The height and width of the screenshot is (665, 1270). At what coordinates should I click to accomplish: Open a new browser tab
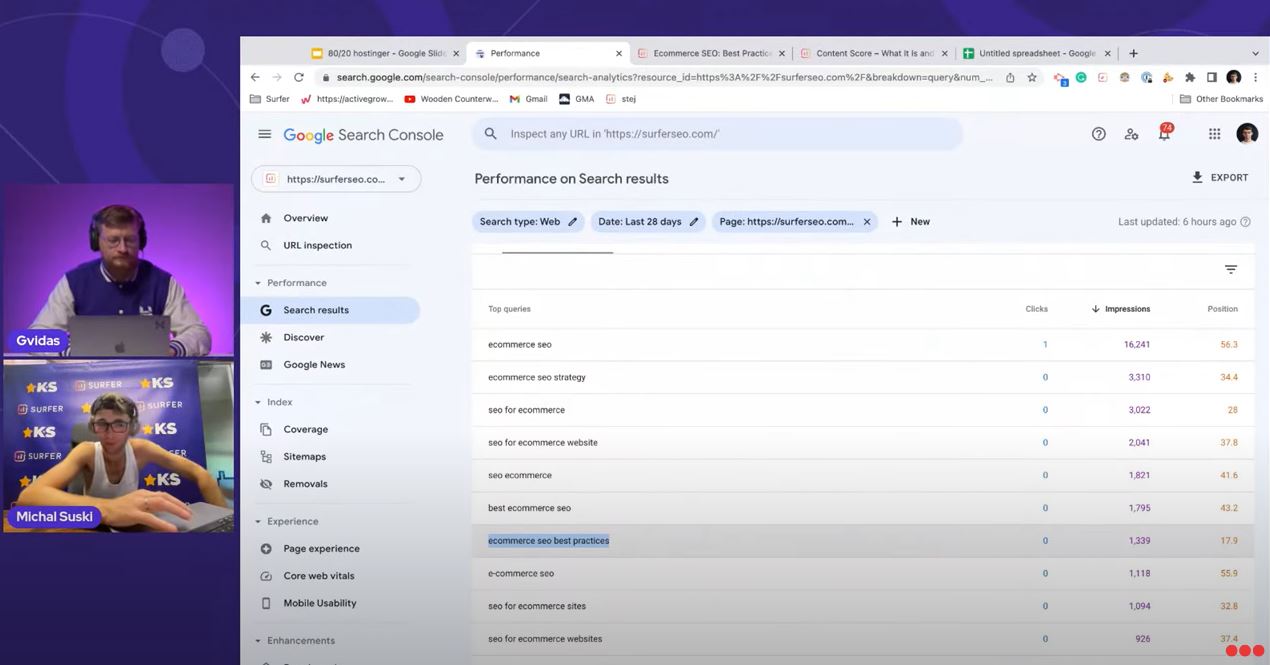(1133, 53)
